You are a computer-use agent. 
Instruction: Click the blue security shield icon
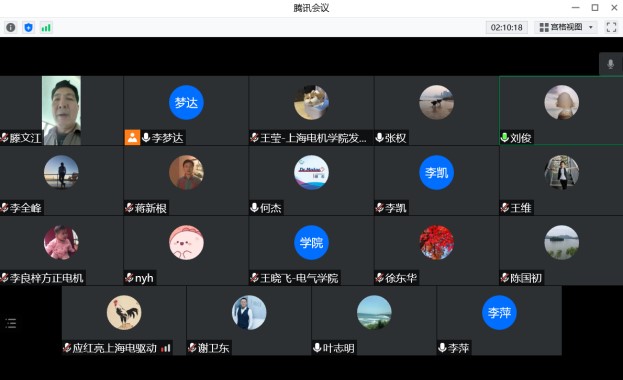(28, 27)
